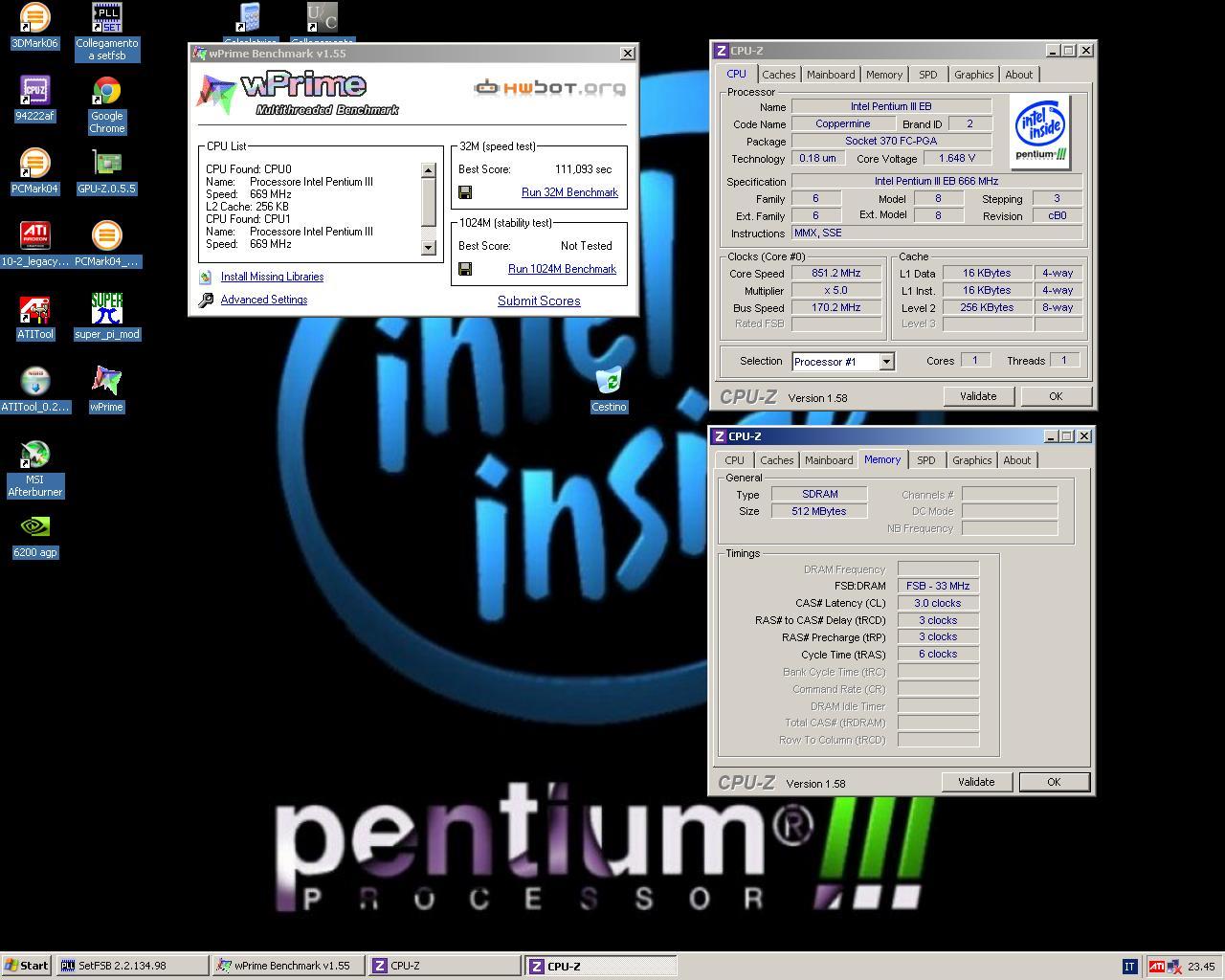This screenshot has height=980, width=1225.
Task: Click OK in the lower CPU-Z memory window
Action: point(1054,782)
